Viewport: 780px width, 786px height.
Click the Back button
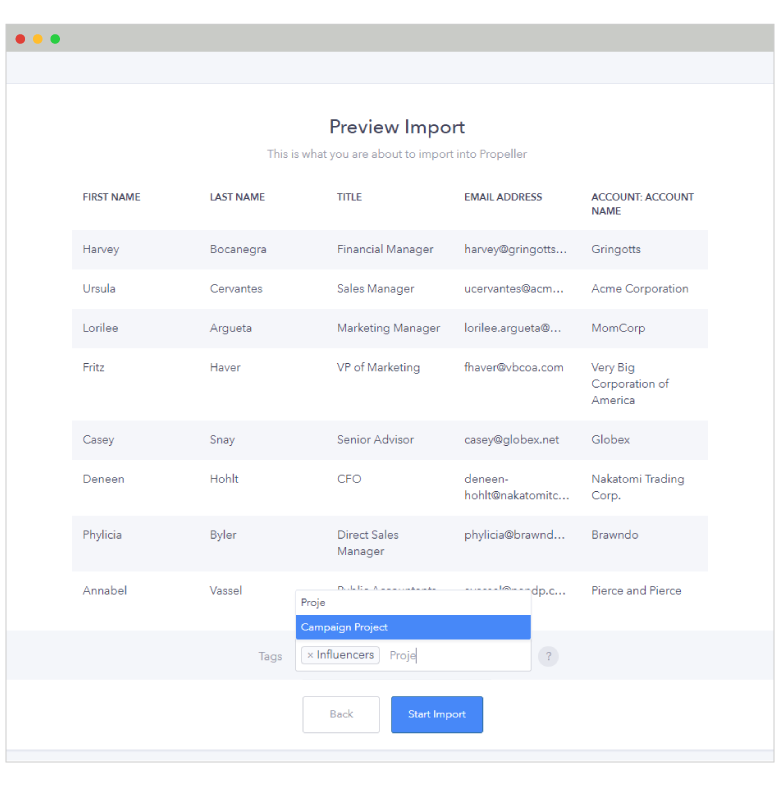click(341, 714)
